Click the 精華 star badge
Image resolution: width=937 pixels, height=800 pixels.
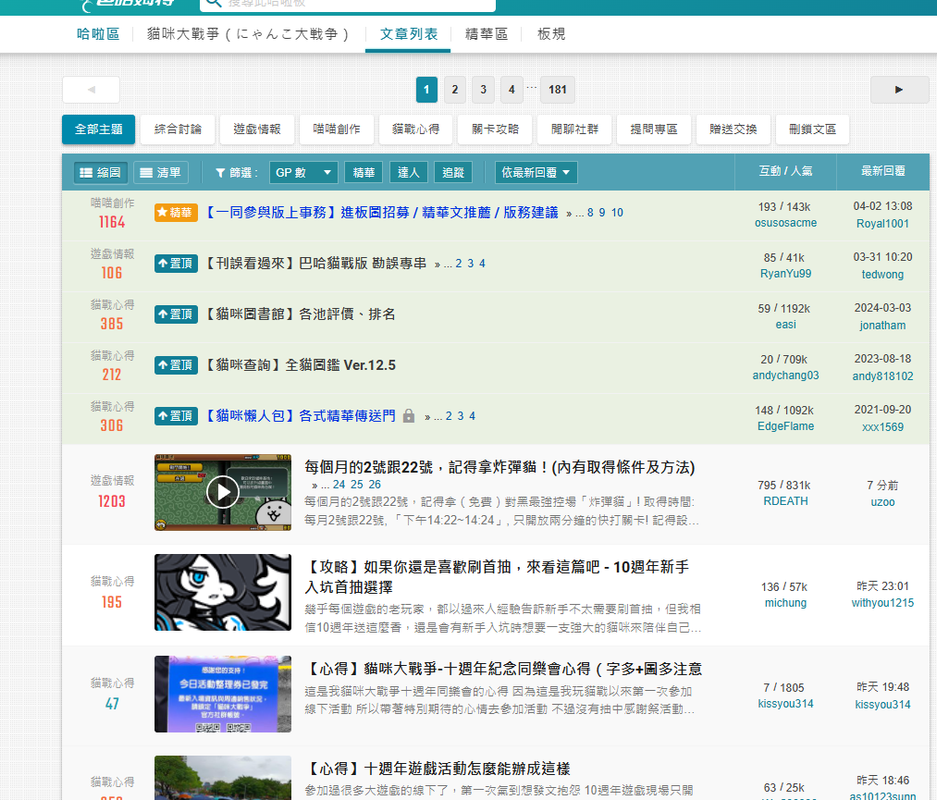176,213
